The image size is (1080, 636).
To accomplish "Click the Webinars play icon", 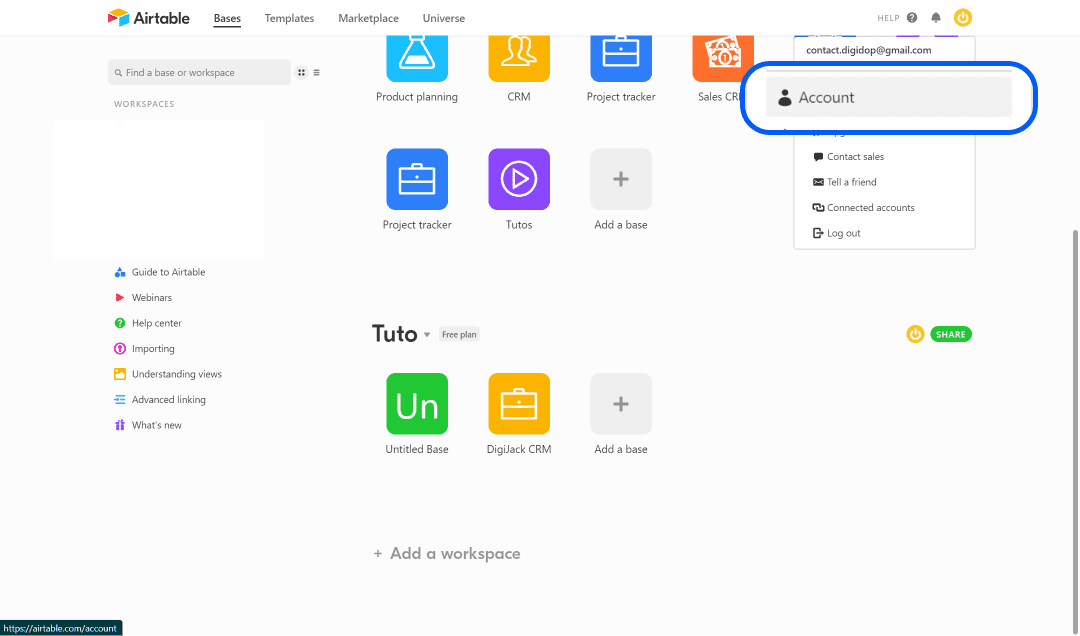I will coord(120,298).
